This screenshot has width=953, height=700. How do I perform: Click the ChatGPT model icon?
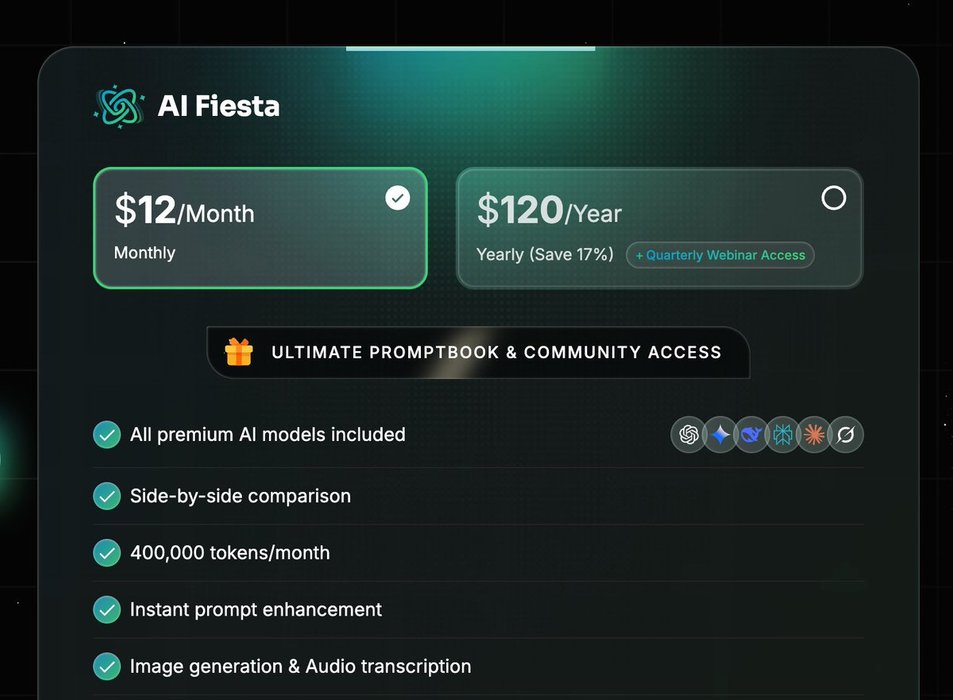pos(688,435)
